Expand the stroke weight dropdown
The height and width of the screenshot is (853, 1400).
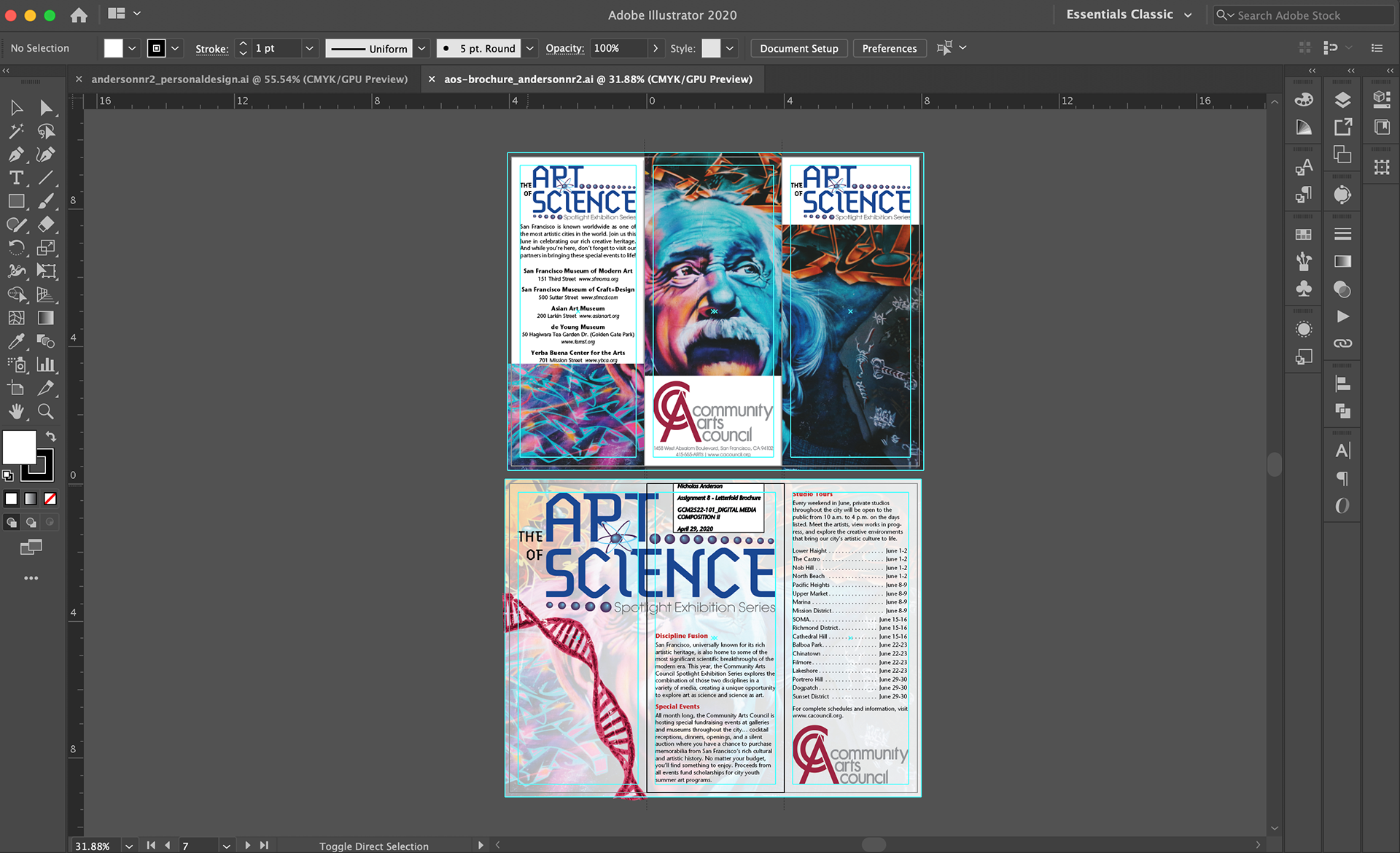tap(309, 48)
